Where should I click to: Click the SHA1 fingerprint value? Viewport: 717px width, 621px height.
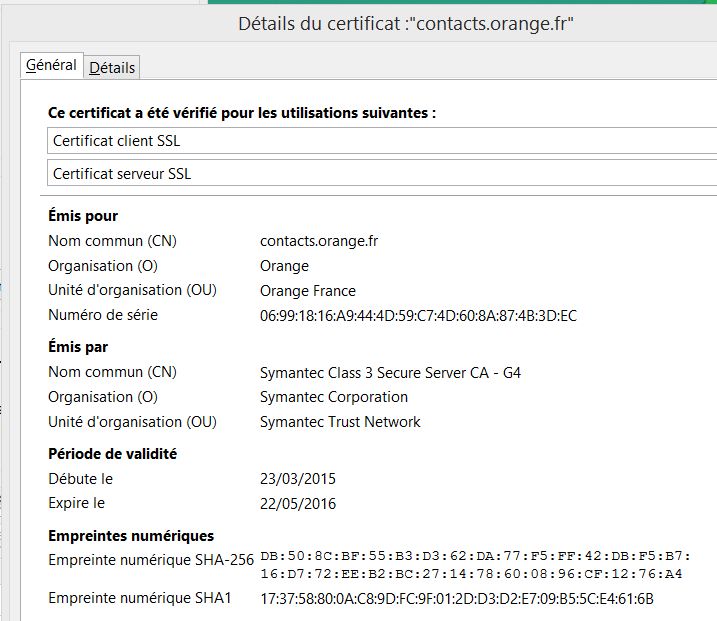456,599
